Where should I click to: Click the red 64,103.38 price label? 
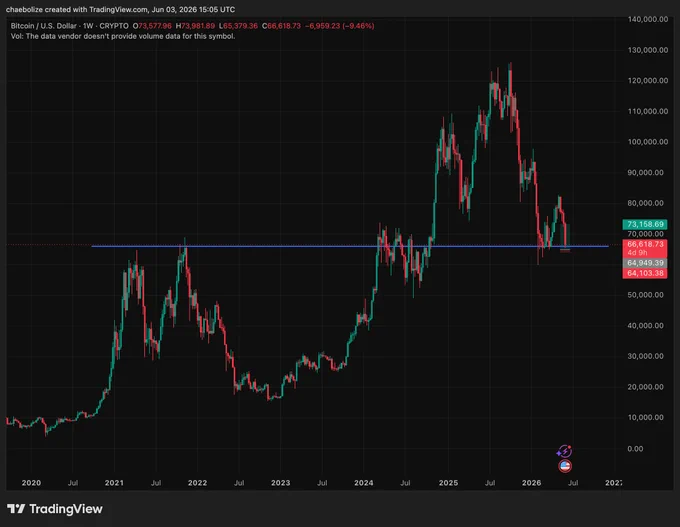click(645, 273)
